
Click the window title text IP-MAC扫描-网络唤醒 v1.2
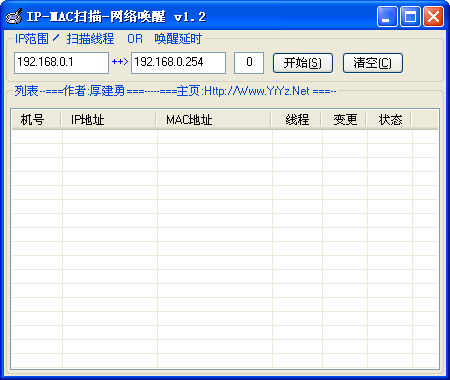click(x=116, y=17)
